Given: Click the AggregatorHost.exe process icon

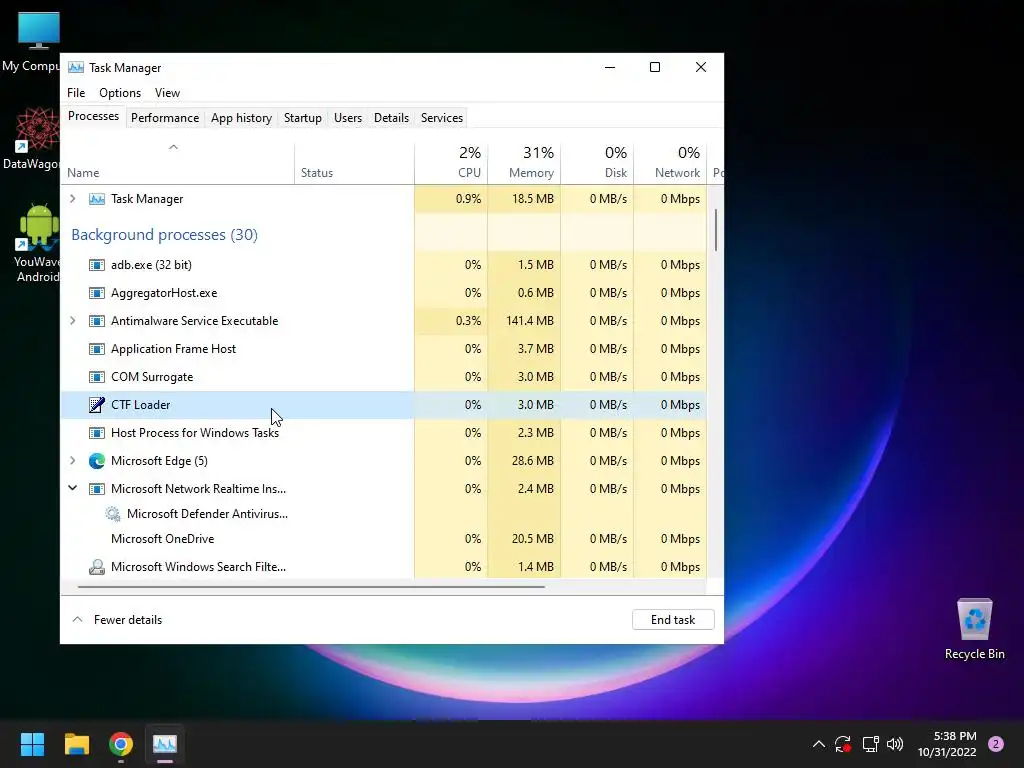Looking at the screenshot, I should 97,293.
